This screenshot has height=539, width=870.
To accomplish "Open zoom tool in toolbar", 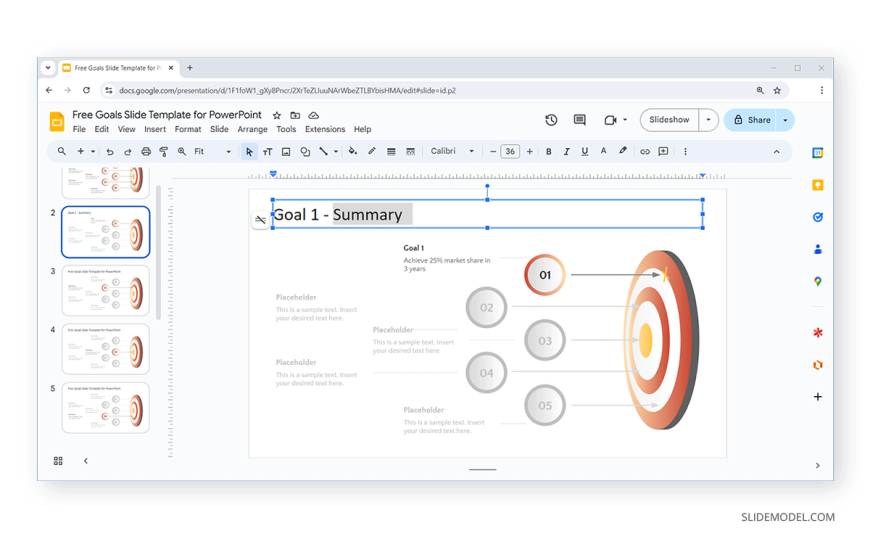I will click(x=181, y=151).
